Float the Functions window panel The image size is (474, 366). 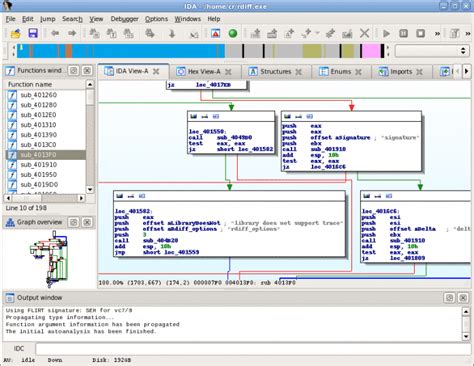[x=74, y=70]
